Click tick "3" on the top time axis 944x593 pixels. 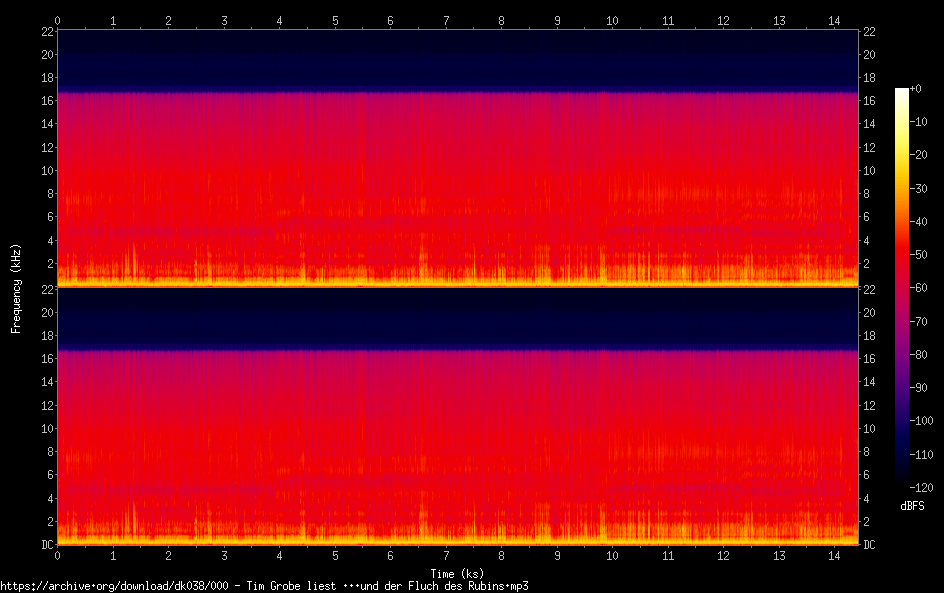tap(225, 20)
